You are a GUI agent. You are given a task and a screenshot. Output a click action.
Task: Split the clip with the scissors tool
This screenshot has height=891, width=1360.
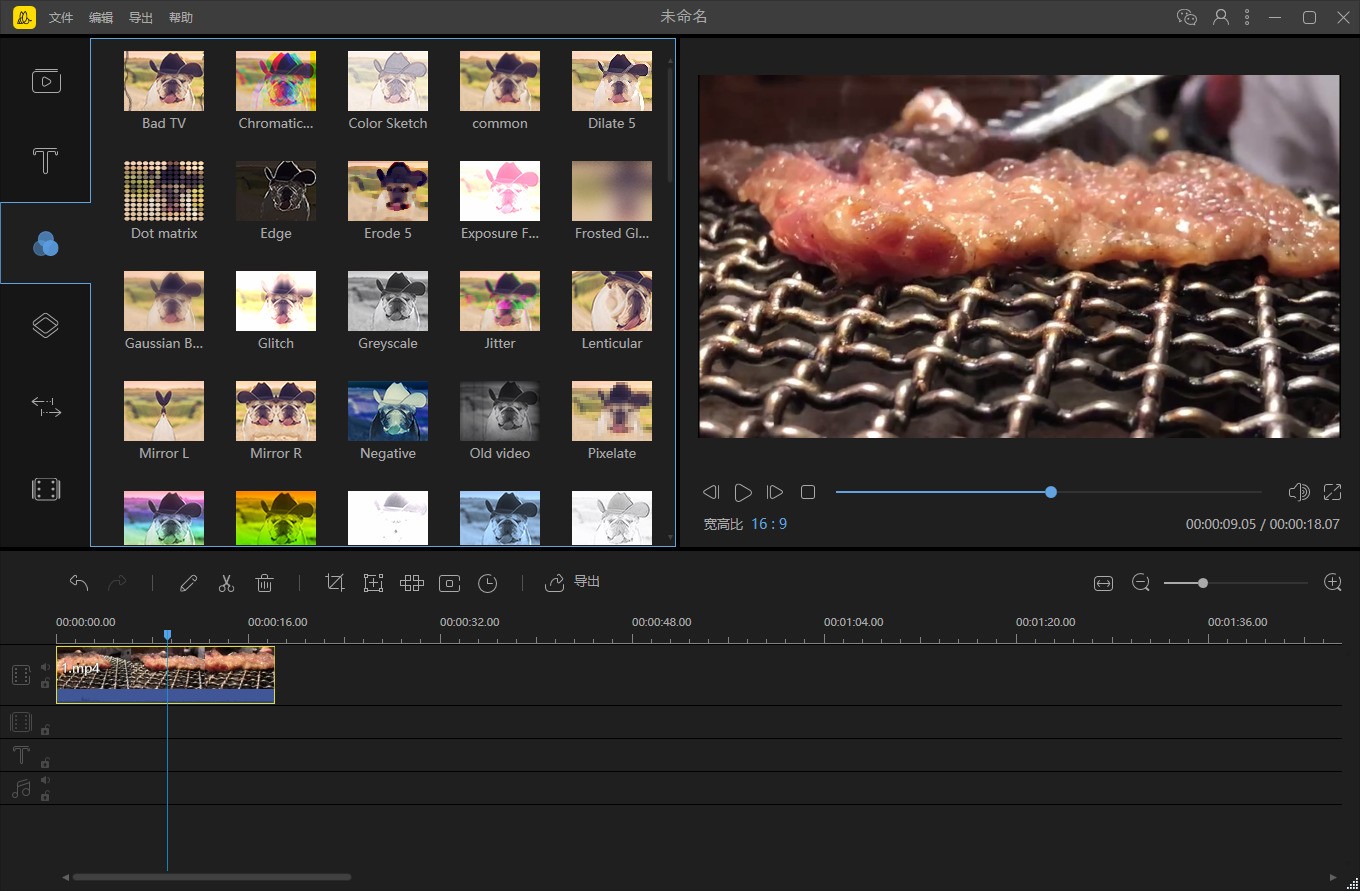click(226, 583)
